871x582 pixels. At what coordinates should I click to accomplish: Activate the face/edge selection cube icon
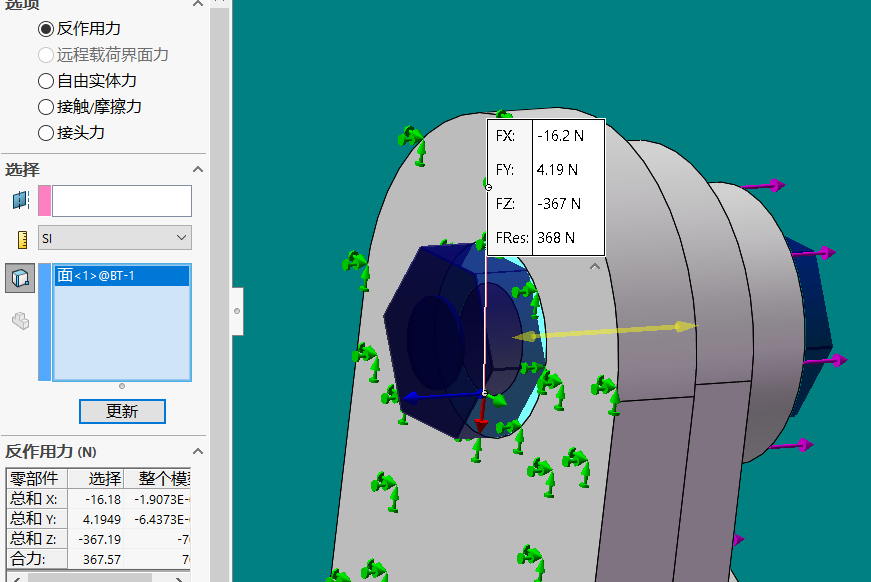point(20,278)
